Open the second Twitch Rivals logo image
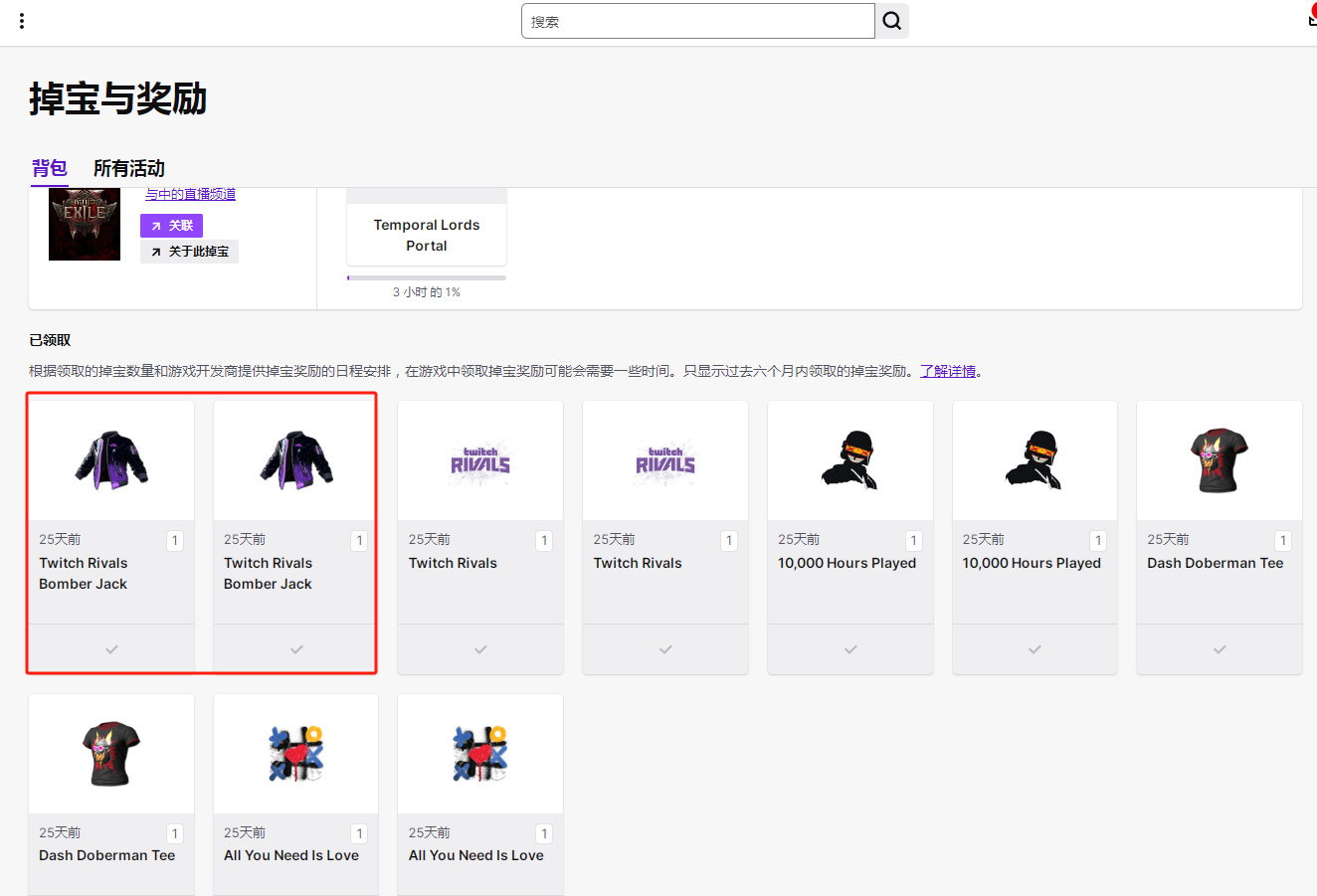This screenshot has width=1317, height=896. tap(665, 462)
